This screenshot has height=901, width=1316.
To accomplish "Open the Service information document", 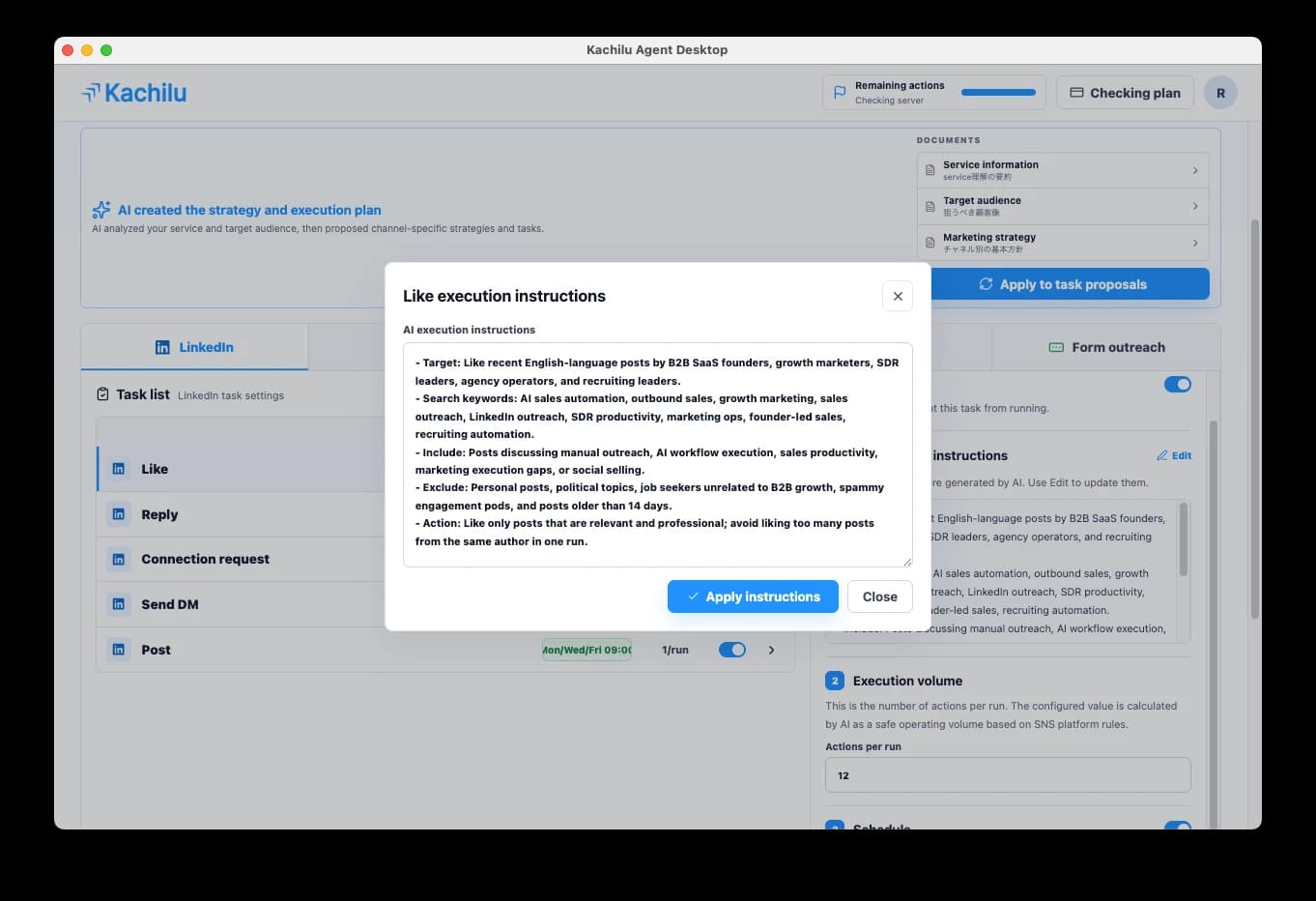I will [x=1062, y=170].
